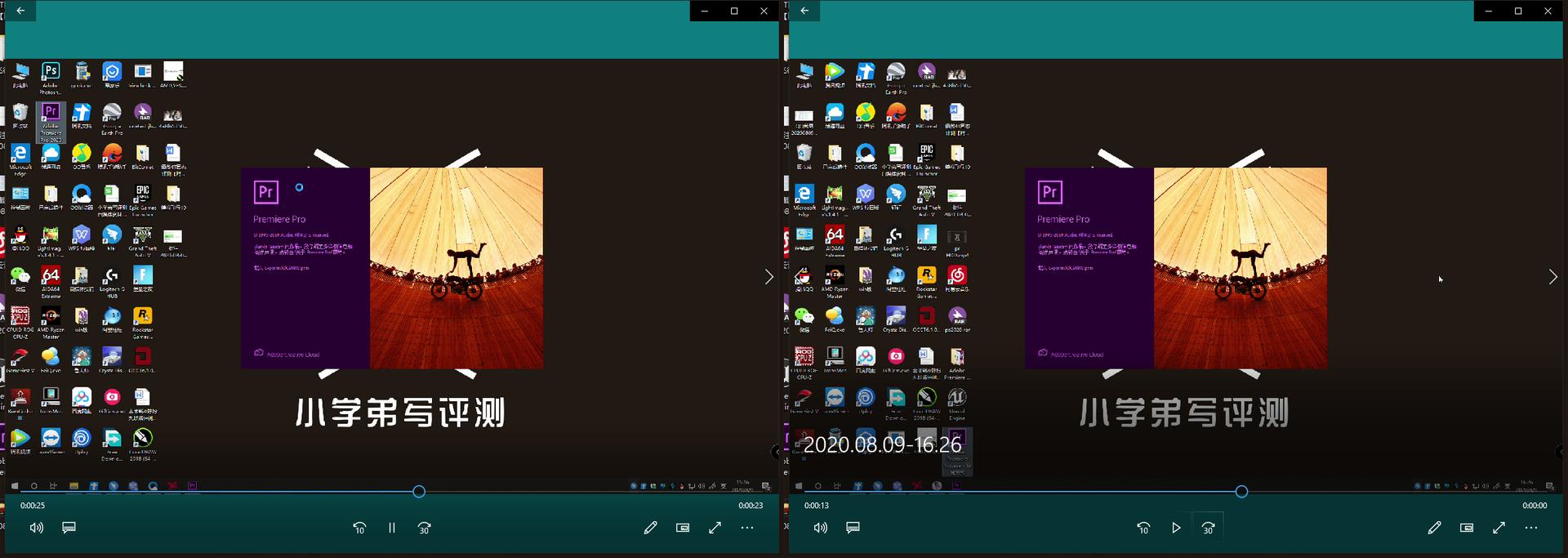Play the right video player
1568x558 pixels.
[x=1176, y=528]
